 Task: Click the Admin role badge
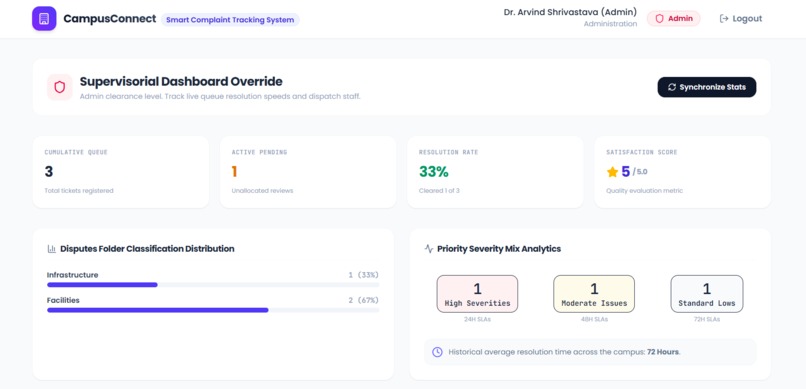click(x=673, y=18)
